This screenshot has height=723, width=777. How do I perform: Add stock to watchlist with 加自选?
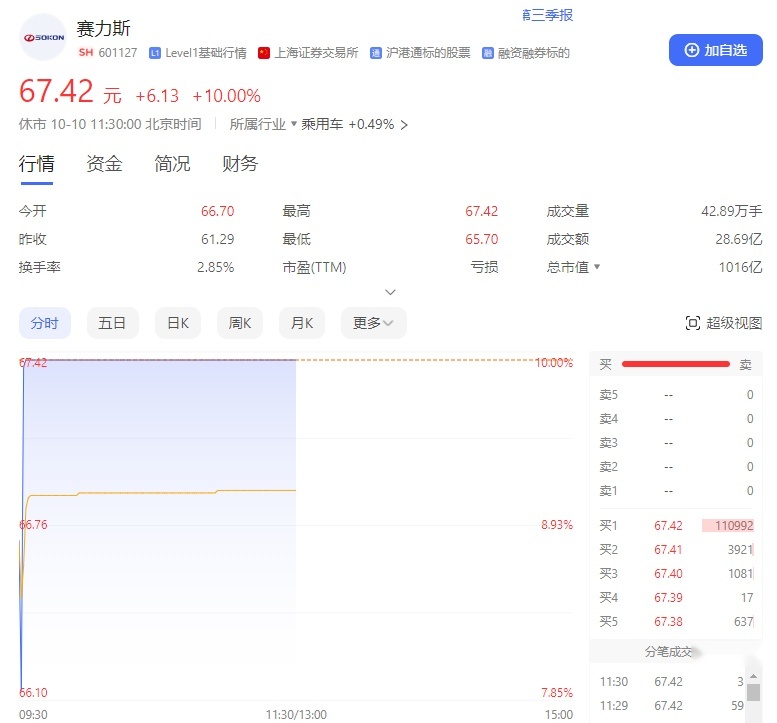(716, 50)
